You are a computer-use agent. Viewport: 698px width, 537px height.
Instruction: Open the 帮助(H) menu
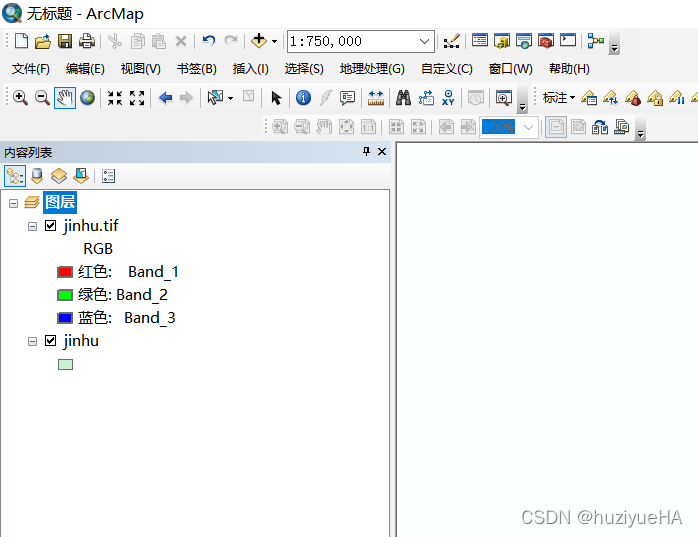tap(569, 69)
